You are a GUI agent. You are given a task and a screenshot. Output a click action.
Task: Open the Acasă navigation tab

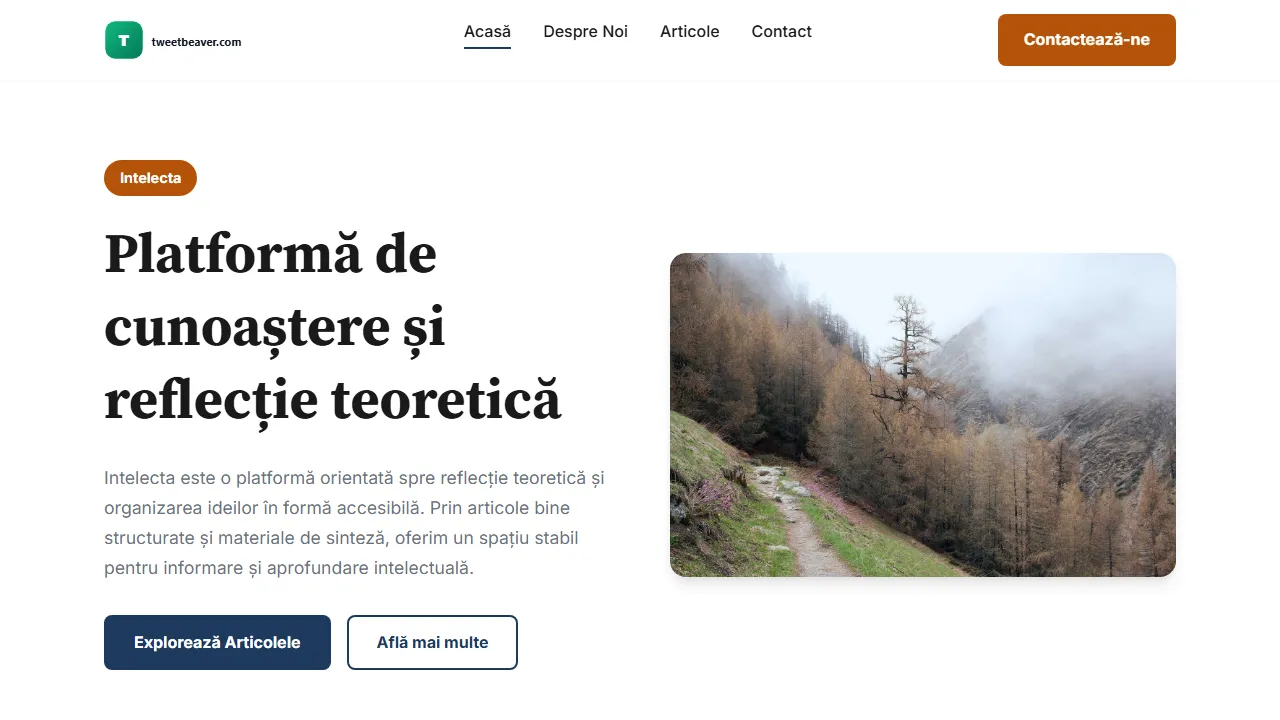(x=487, y=32)
